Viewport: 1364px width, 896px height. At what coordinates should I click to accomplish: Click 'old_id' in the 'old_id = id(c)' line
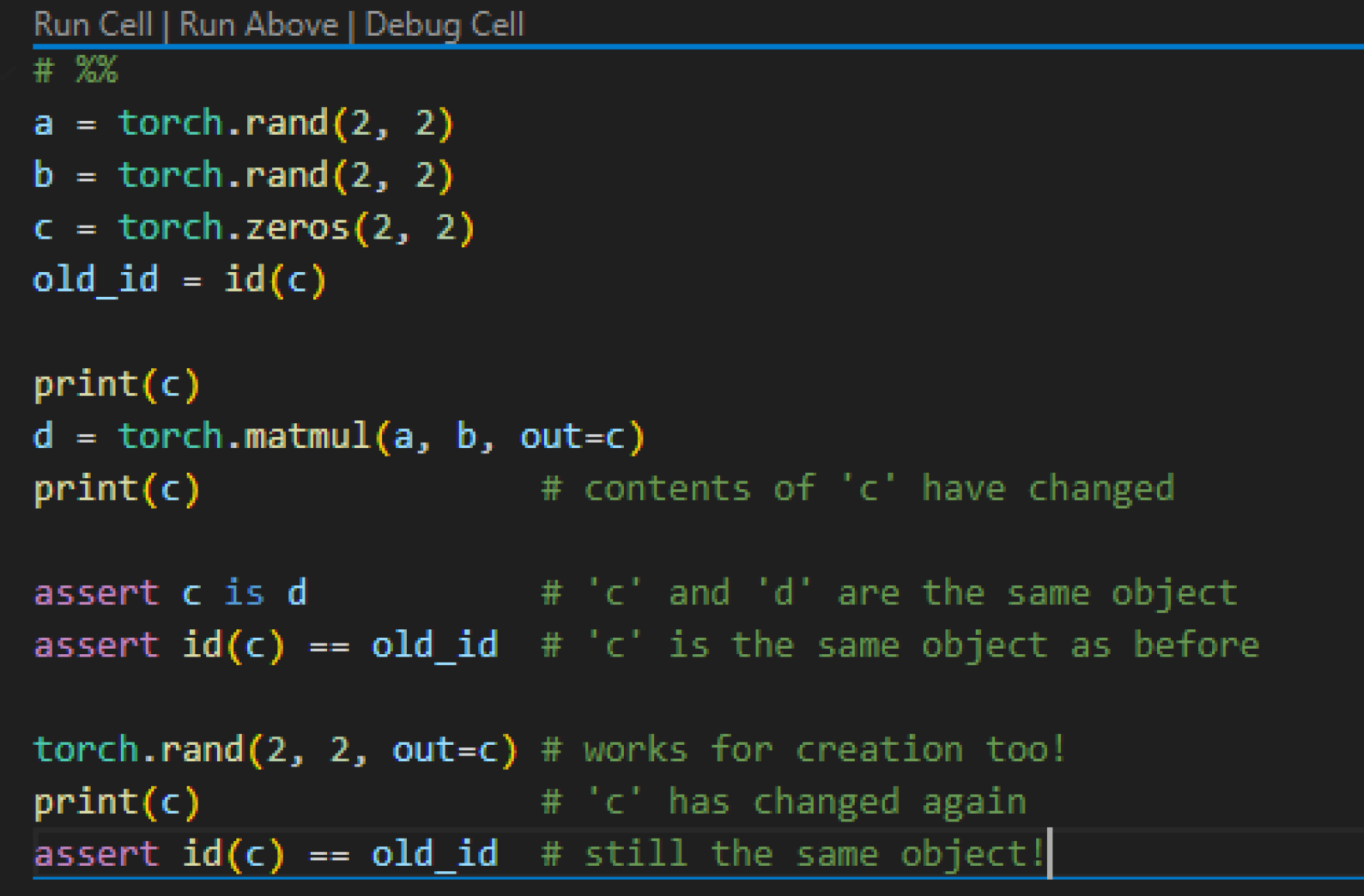pos(95,280)
